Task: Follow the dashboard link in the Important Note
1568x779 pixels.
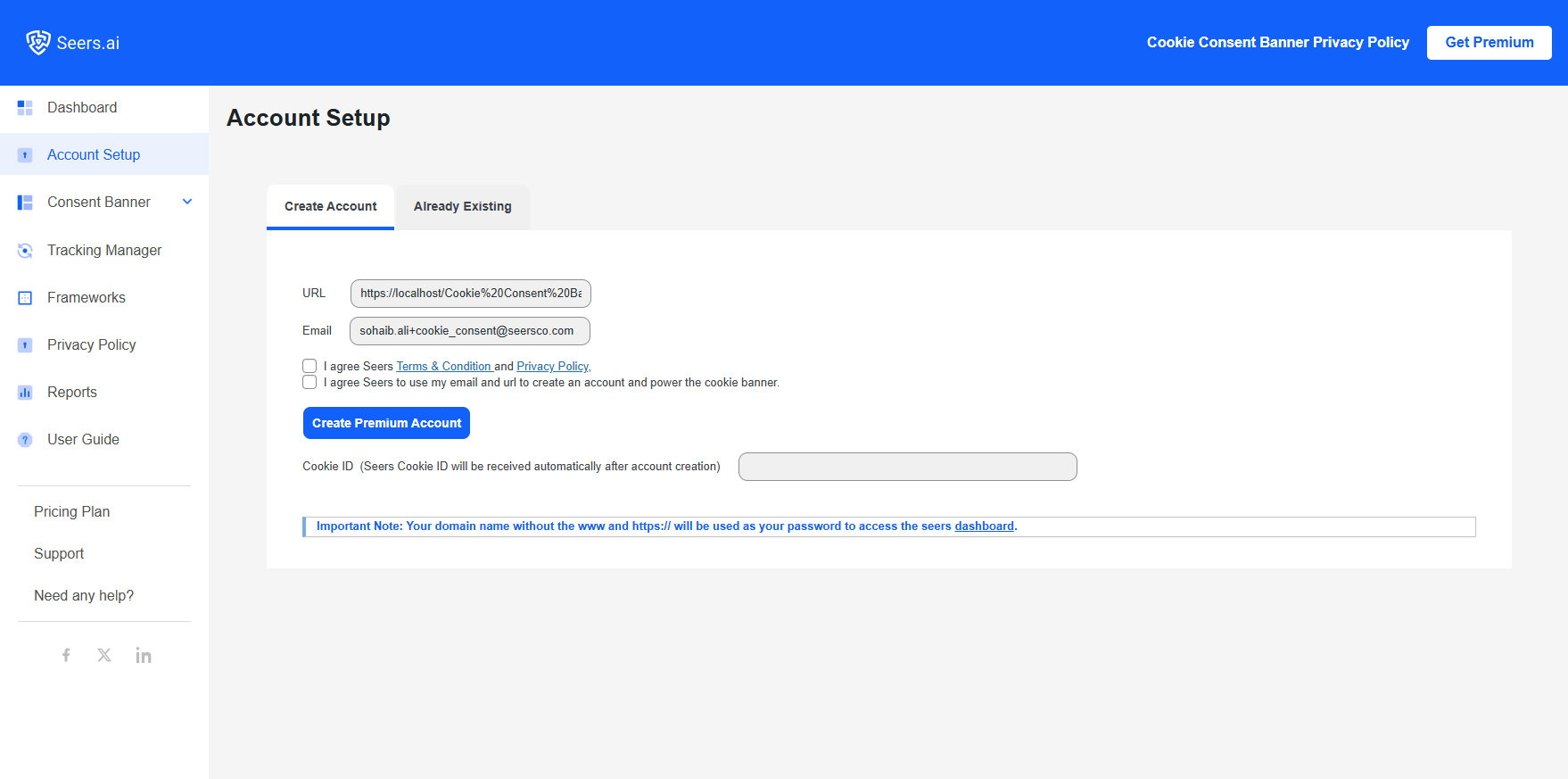Action: coord(984,526)
